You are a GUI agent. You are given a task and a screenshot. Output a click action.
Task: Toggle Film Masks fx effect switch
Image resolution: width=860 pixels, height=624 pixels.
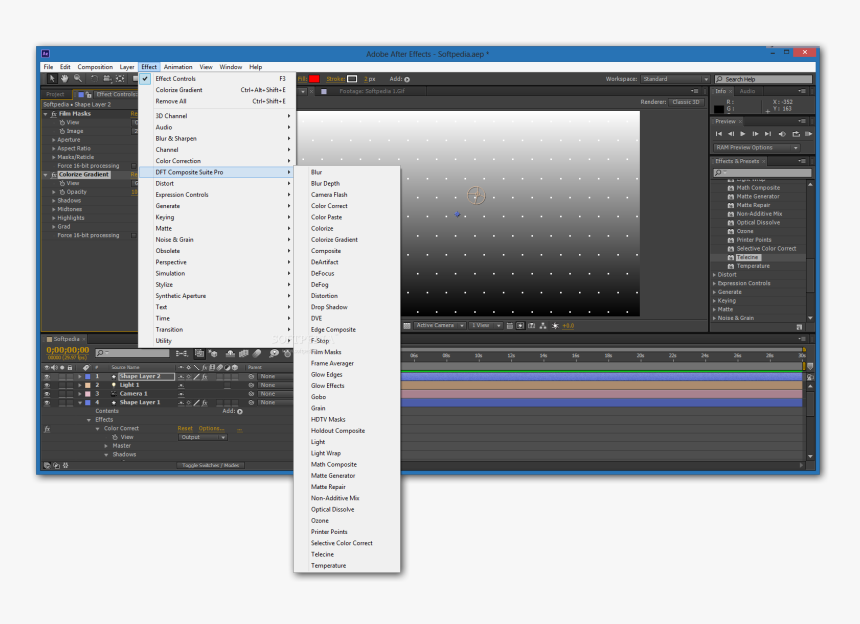pyautogui.click(x=54, y=114)
